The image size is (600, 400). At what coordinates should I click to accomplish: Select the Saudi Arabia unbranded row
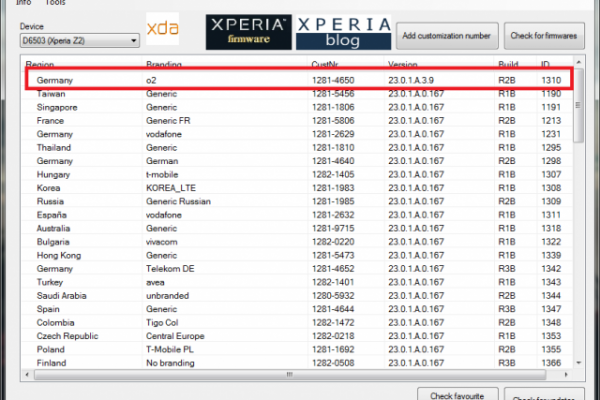tap(298, 296)
